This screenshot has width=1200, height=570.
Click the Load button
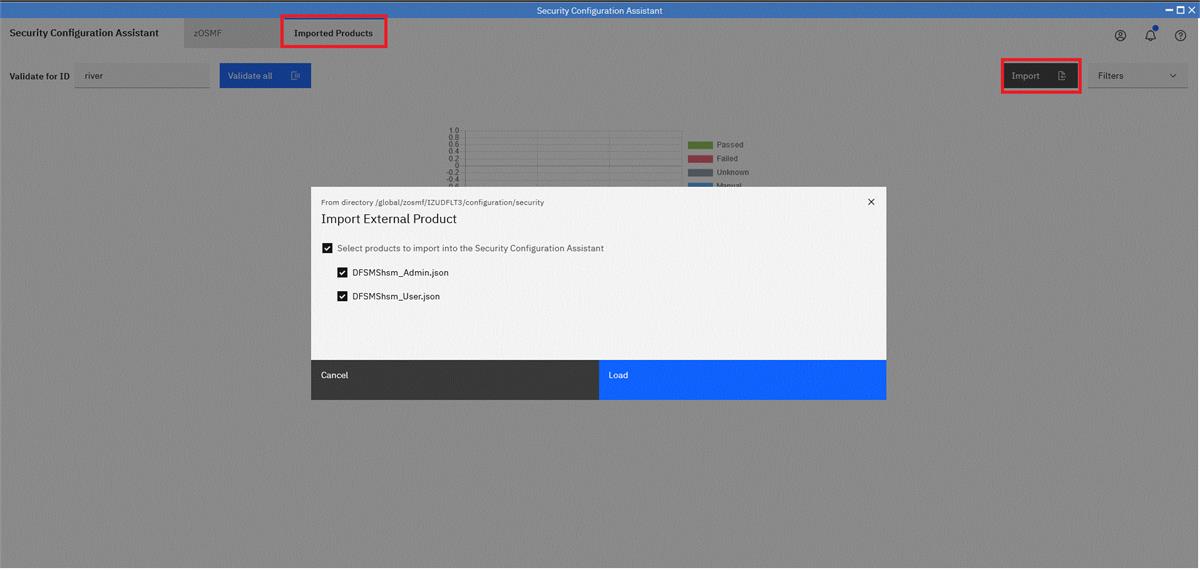point(742,380)
